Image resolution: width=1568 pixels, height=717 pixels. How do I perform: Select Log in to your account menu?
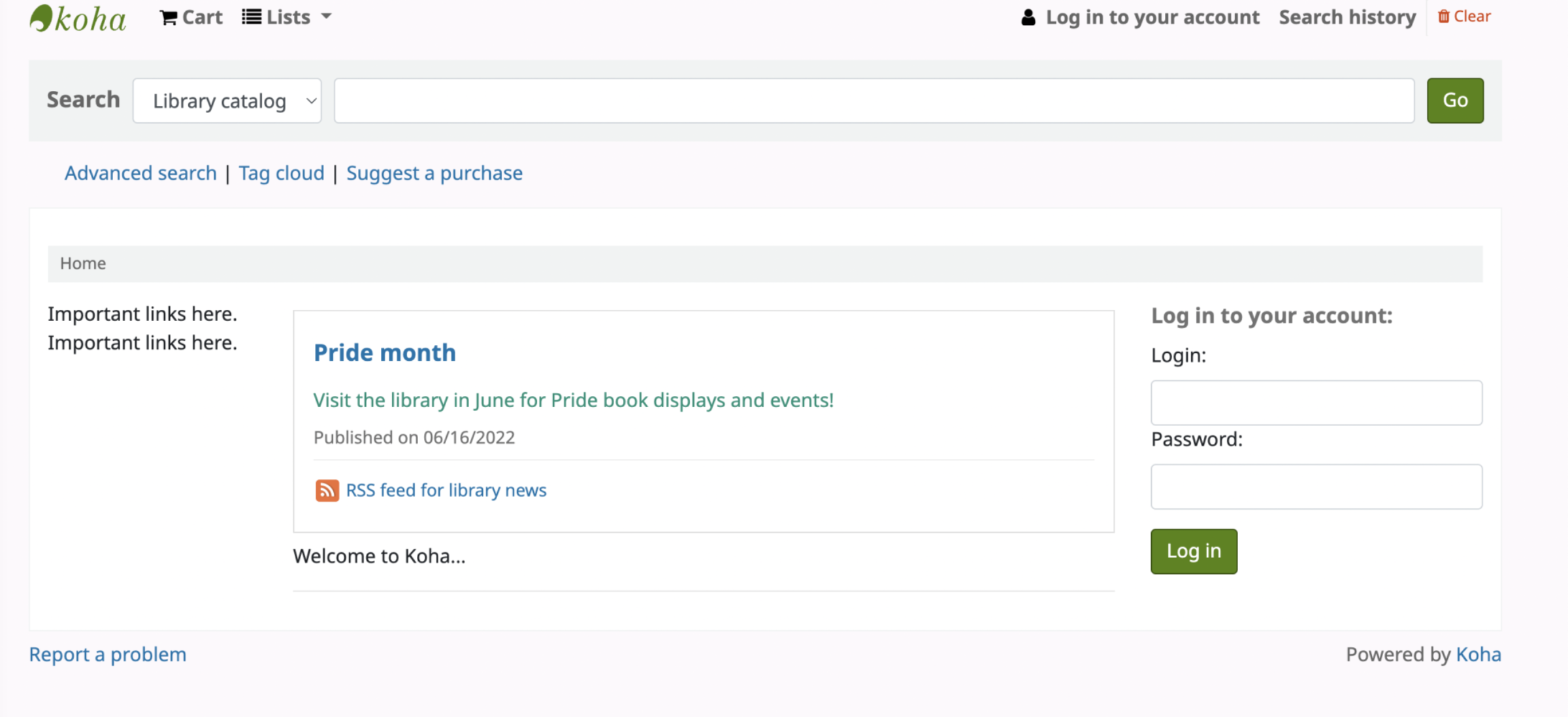click(x=1152, y=17)
